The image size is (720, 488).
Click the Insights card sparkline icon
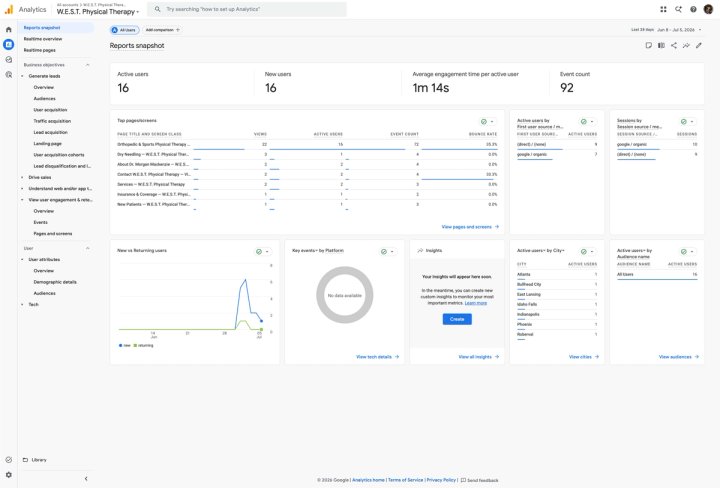[420, 251]
